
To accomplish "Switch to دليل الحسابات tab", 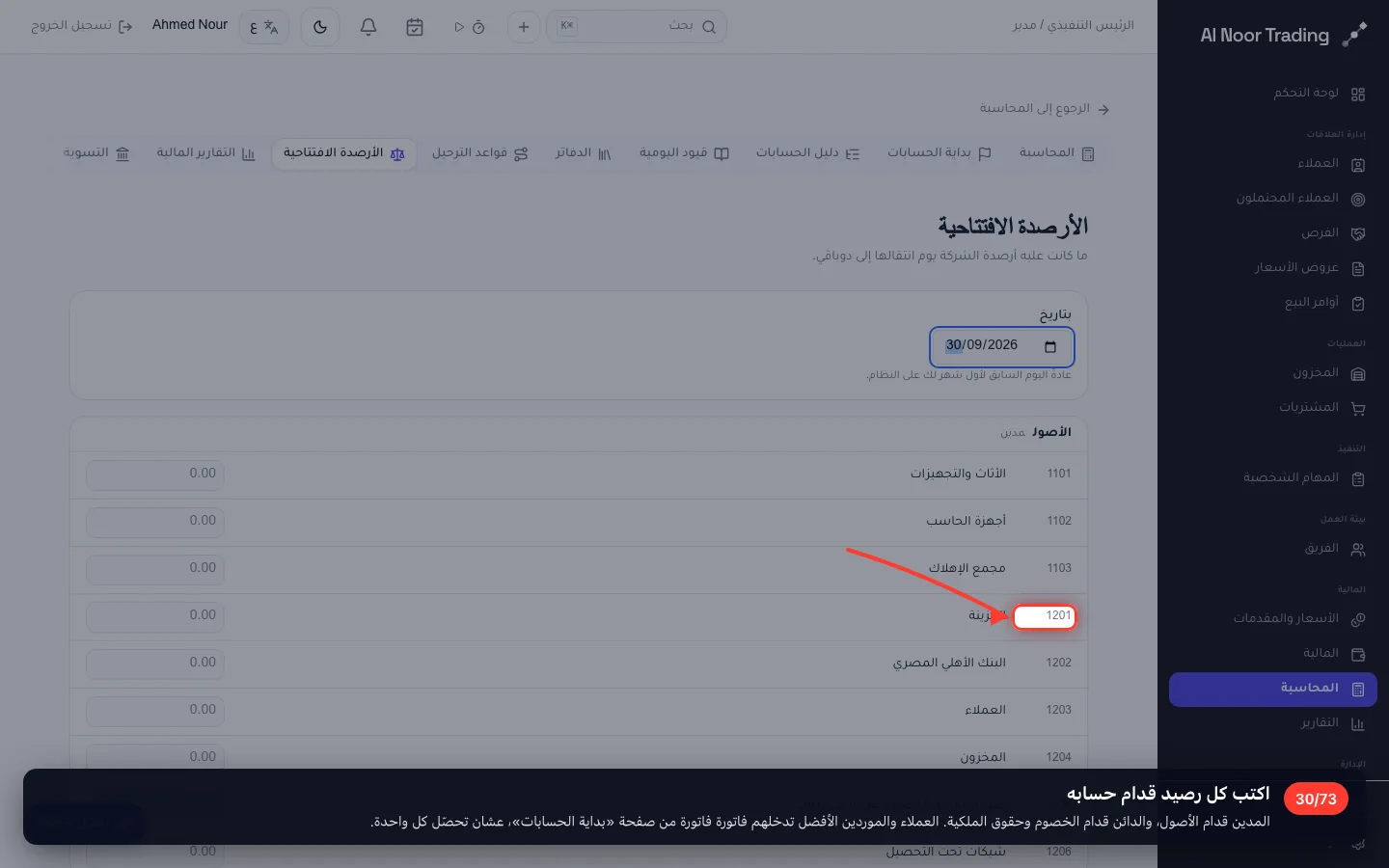I will pyautogui.click(x=807, y=153).
